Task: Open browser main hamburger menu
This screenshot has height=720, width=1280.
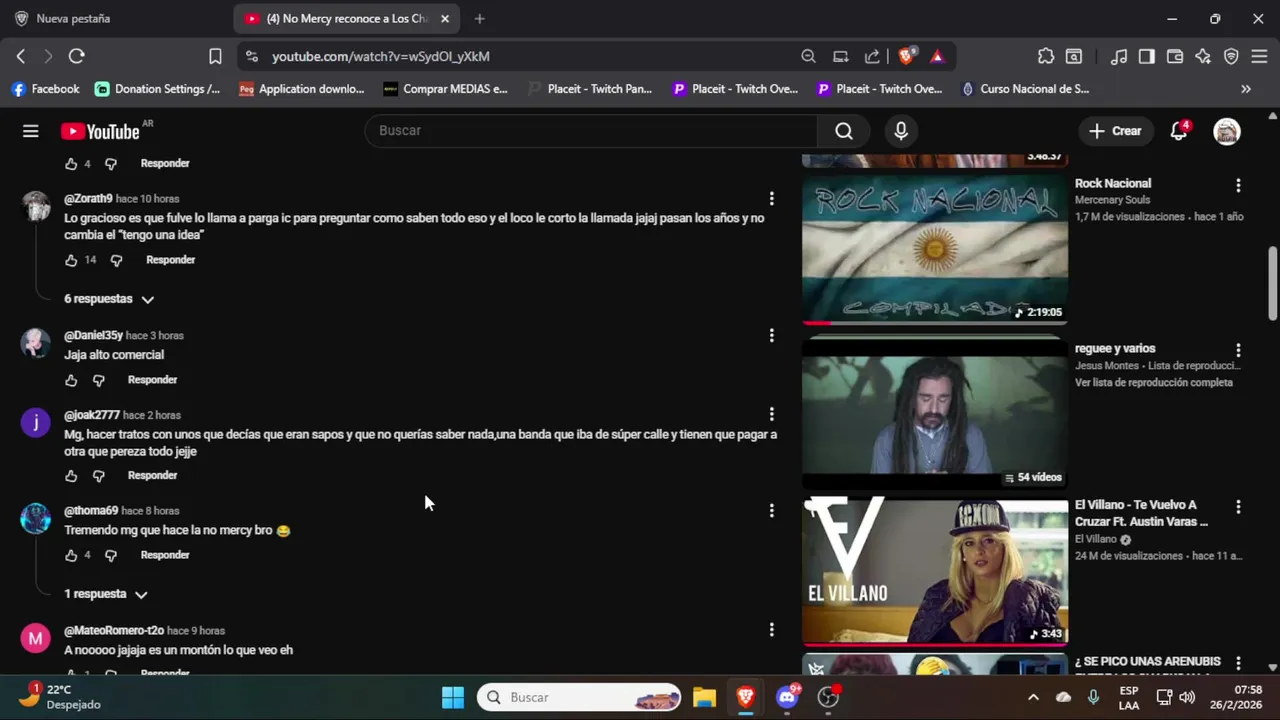Action: point(1260,56)
